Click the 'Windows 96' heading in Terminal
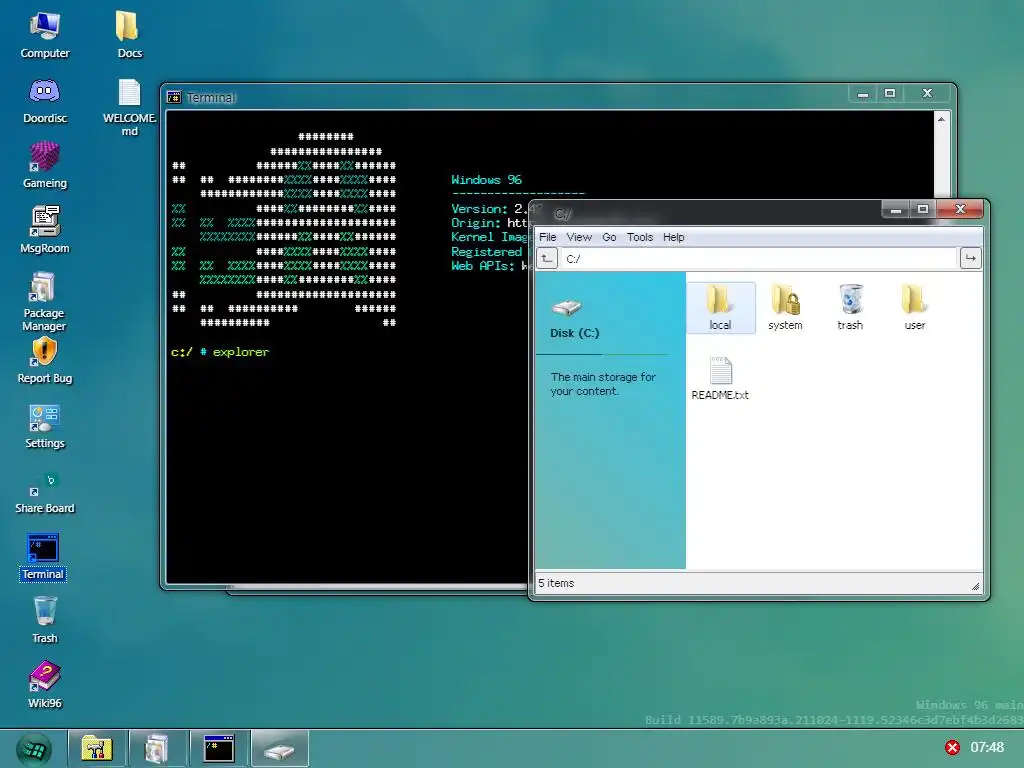 tap(487, 180)
